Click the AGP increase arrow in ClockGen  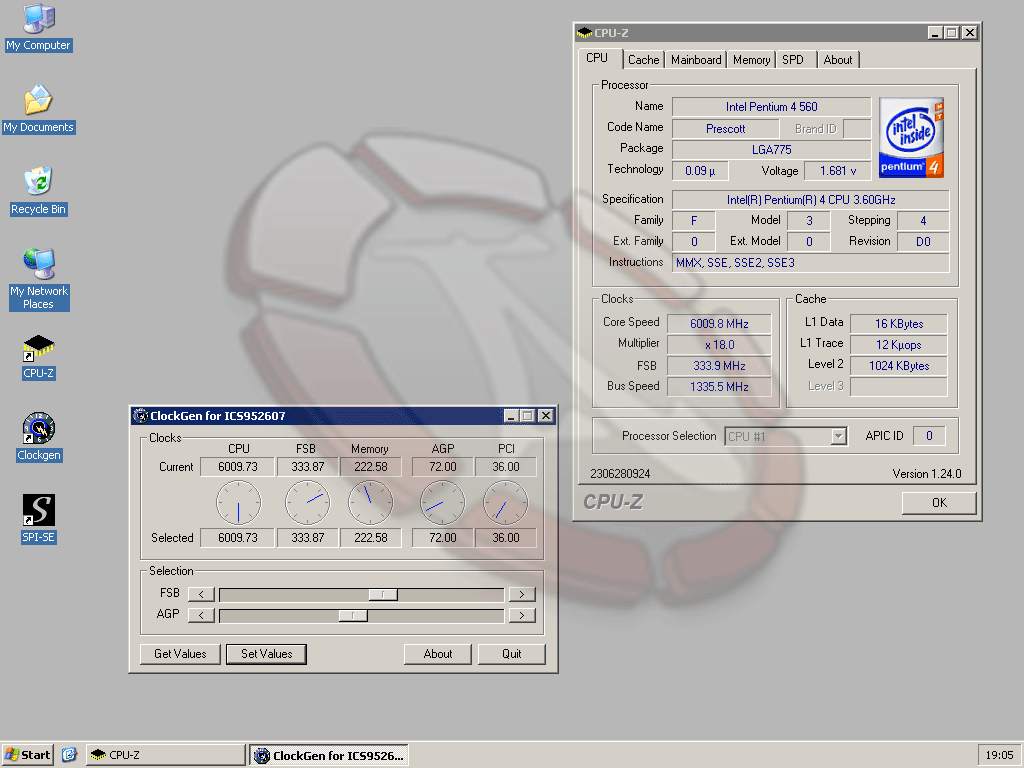point(522,615)
